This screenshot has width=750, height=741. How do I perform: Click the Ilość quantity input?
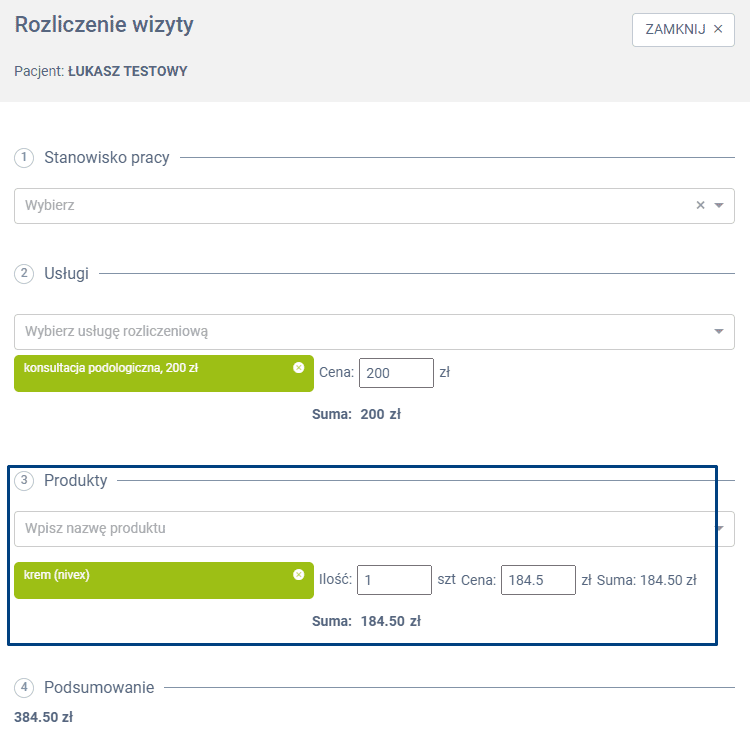click(x=393, y=580)
